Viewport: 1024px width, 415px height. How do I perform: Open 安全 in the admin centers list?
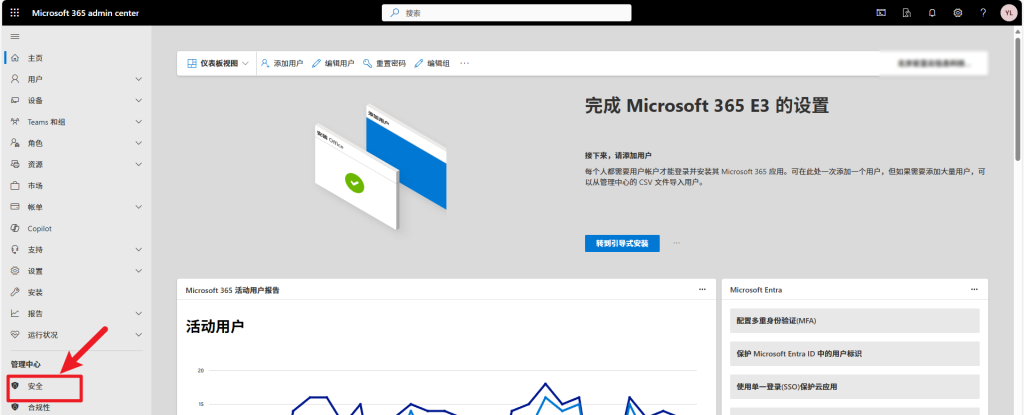click(x=36, y=385)
